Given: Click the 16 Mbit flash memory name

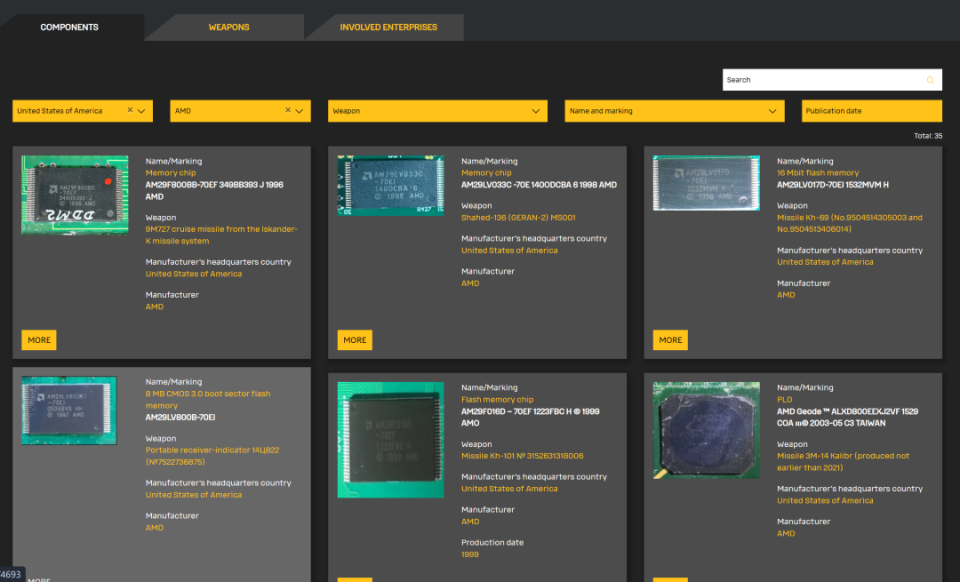Looking at the screenshot, I should click(x=818, y=173).
